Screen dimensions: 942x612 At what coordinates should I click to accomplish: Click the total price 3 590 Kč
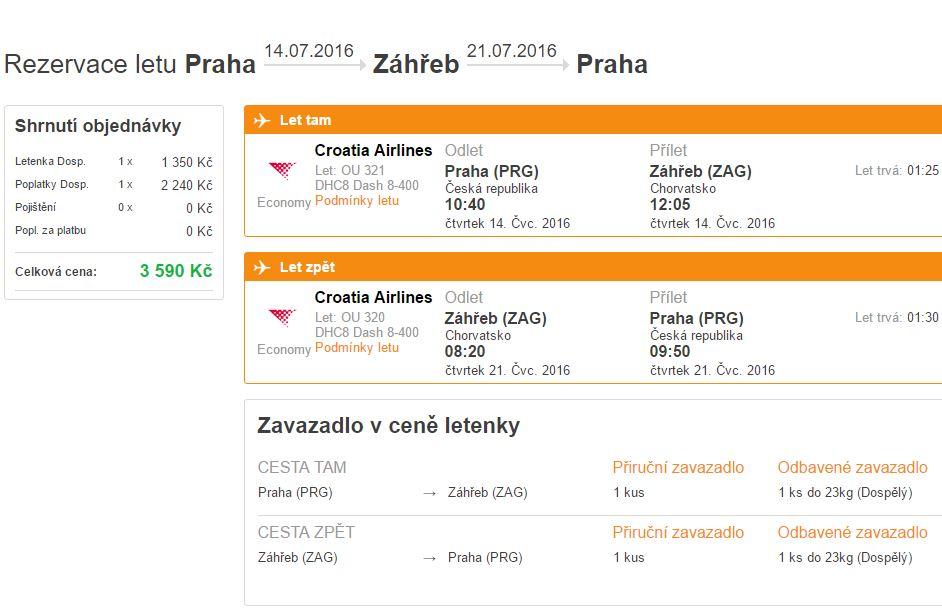(x=176, y=271)
